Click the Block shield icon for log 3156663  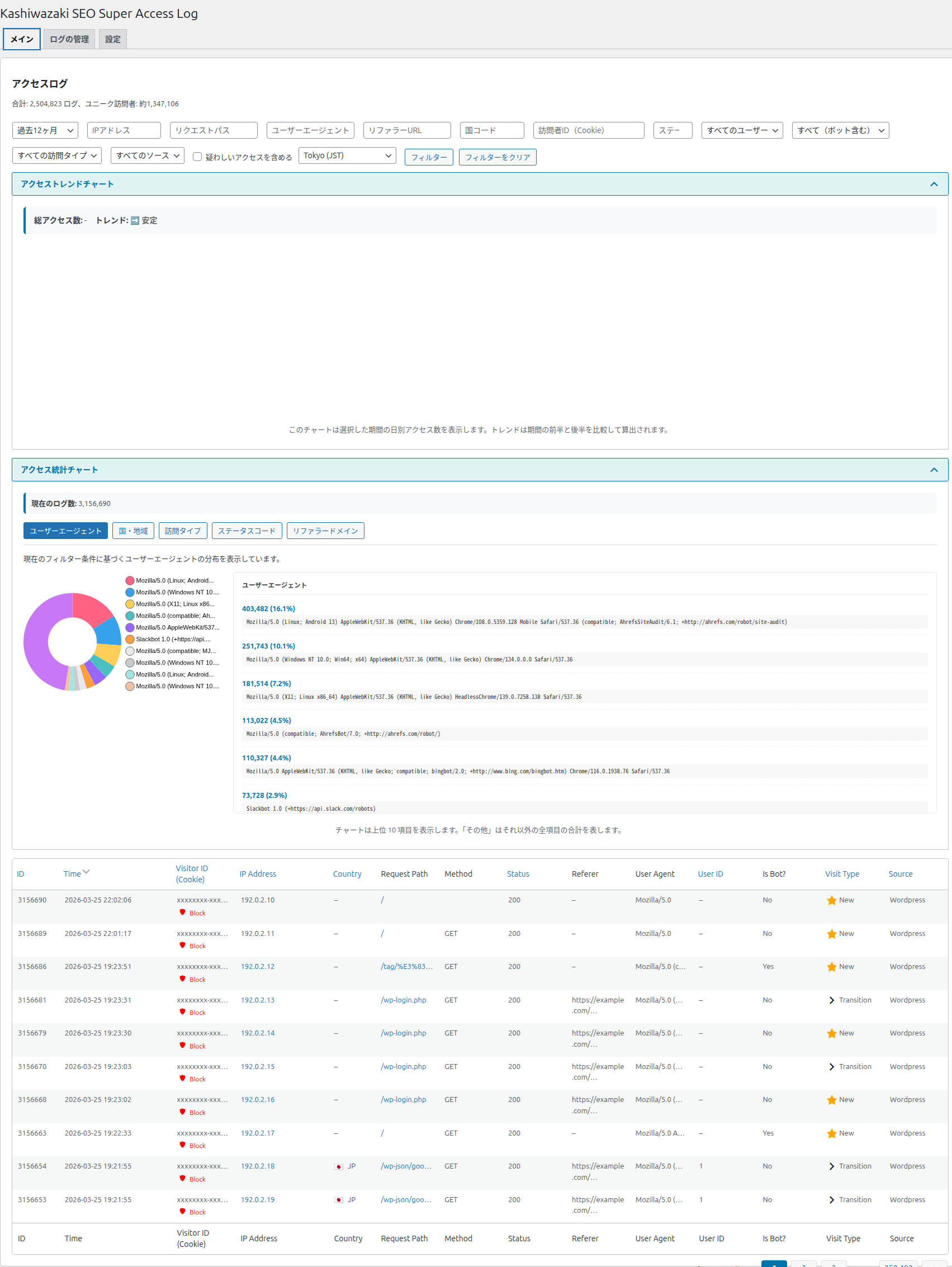[182, 1145]
